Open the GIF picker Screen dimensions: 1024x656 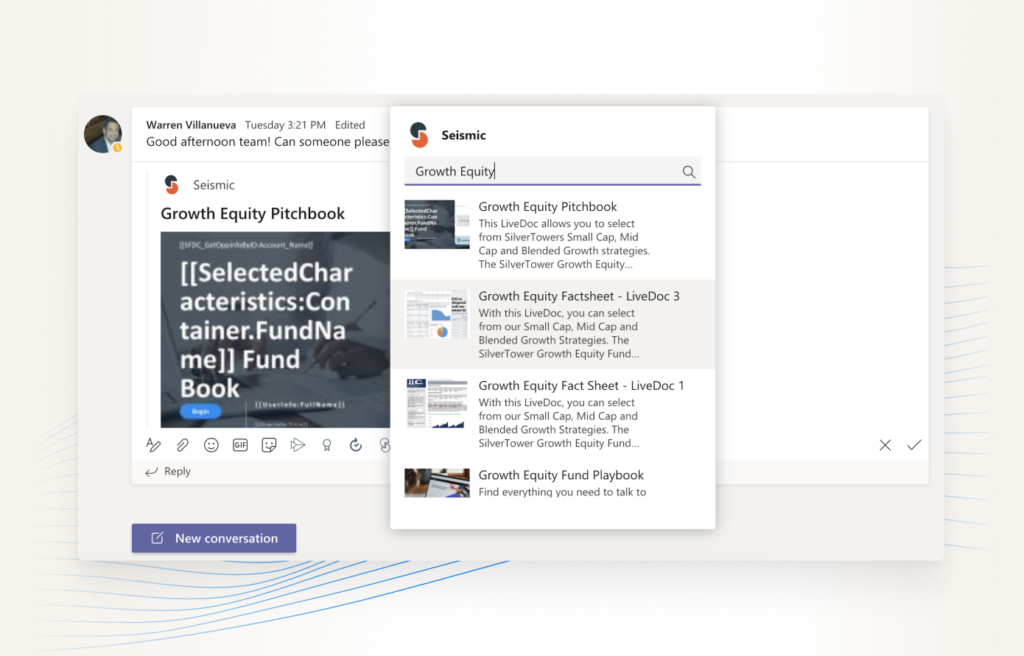pos(240,445)
